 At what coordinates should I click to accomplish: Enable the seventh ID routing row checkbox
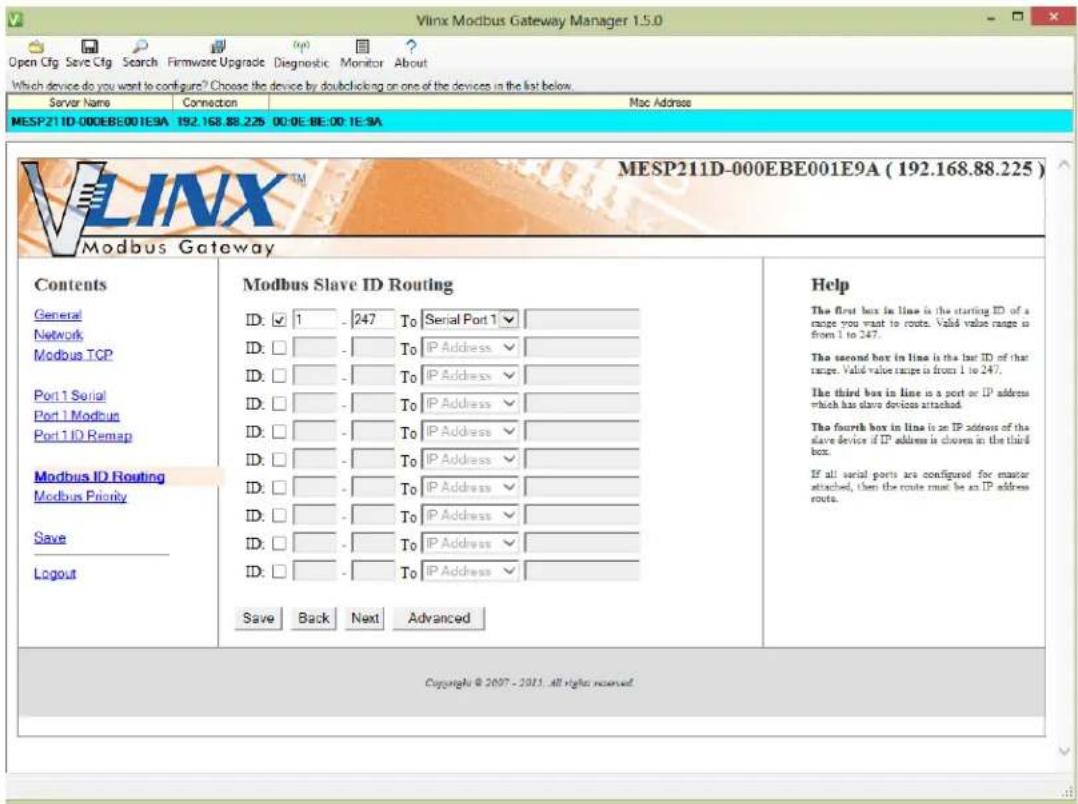tap(279, 488)
